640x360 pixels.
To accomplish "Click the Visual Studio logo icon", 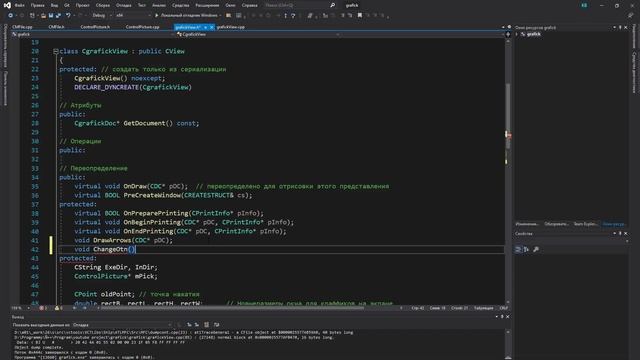I will [7, 5].
